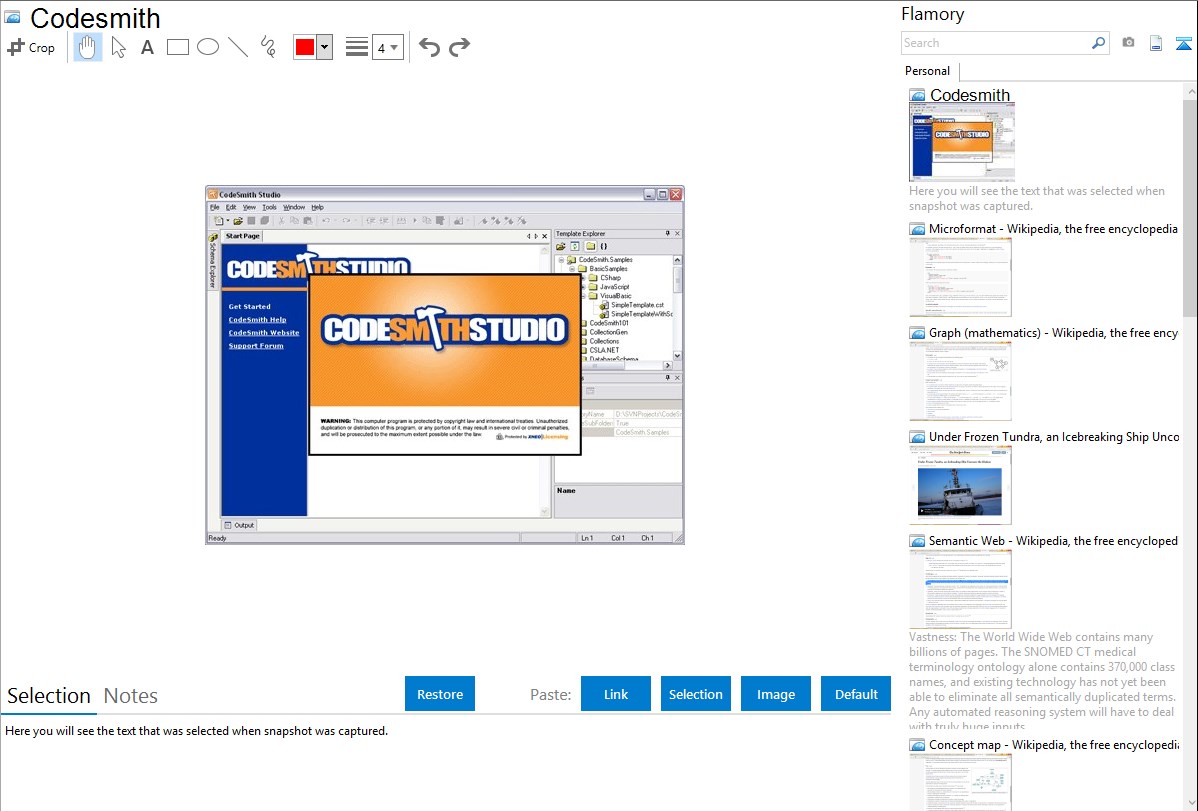Open the Microformat snapshot thumbnail
1198x811 pixels.
(960, 277)
